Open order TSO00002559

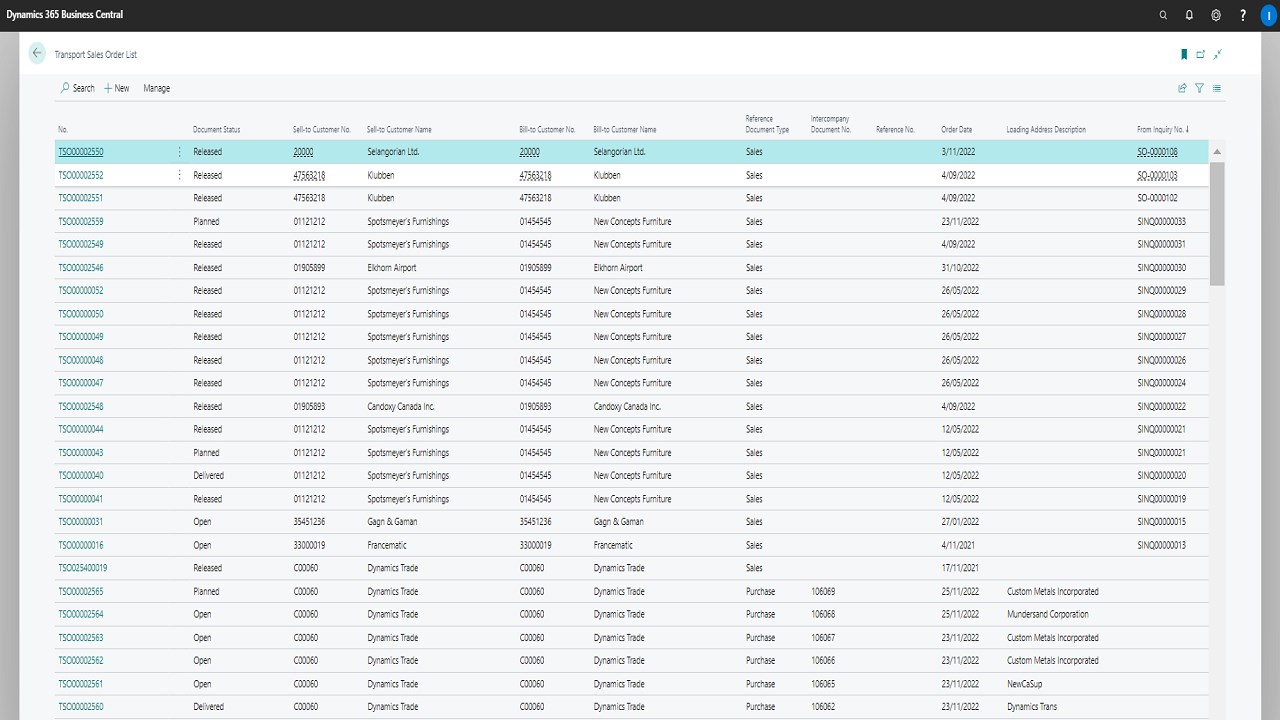coord(81,221)
